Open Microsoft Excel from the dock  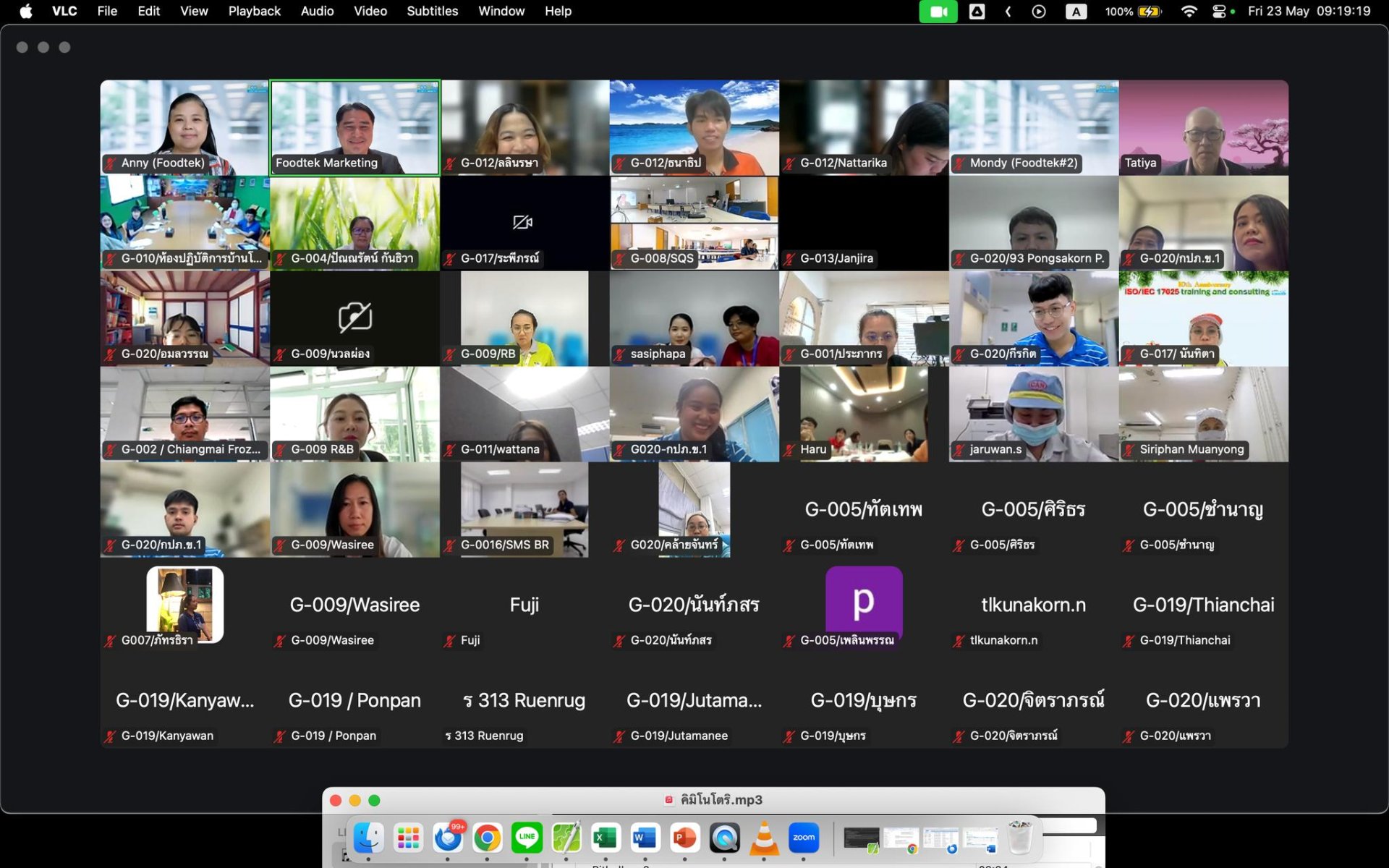click(x=606, y=838)
